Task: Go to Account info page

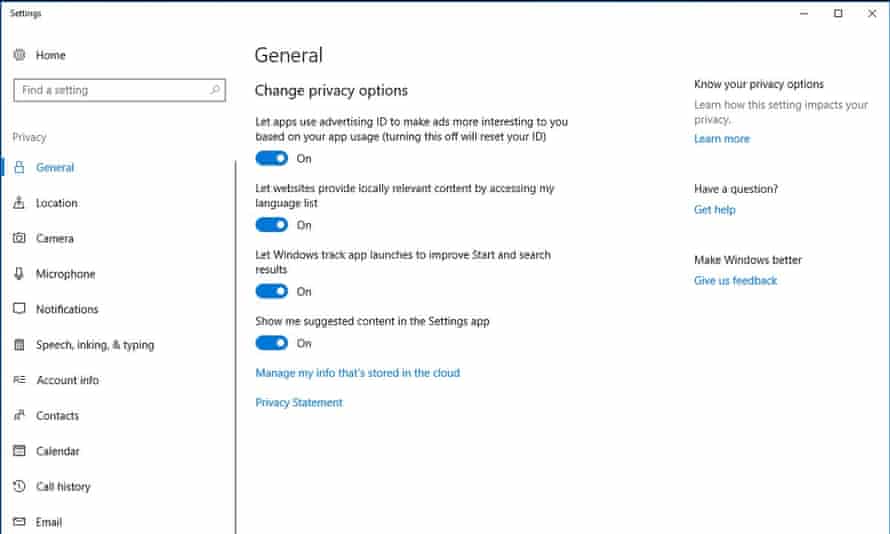Action: [67, 380]
